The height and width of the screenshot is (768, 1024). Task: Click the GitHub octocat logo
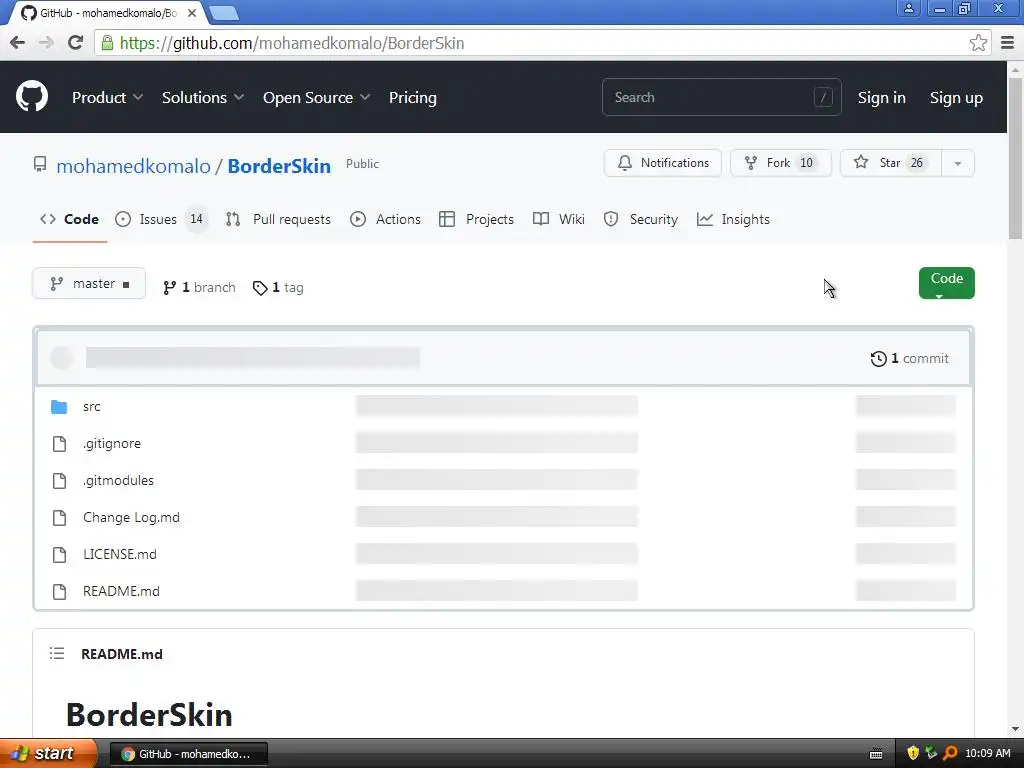[x=31, y=97]
